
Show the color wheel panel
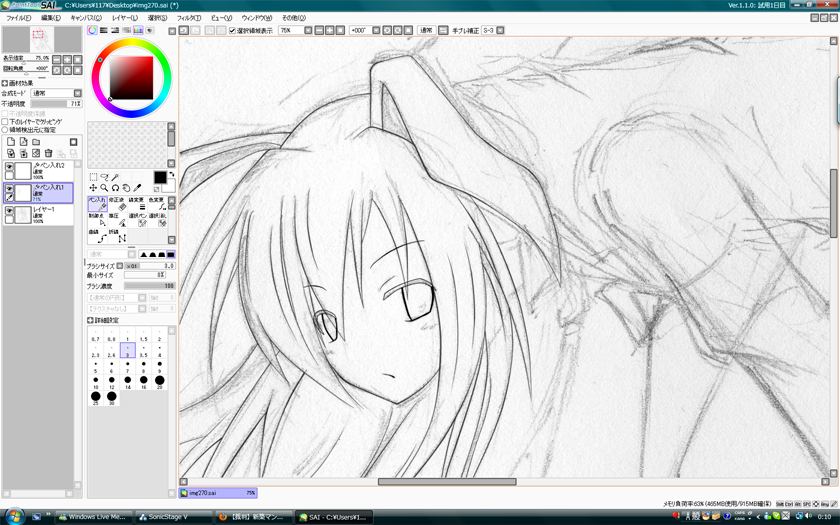[93, 31]
